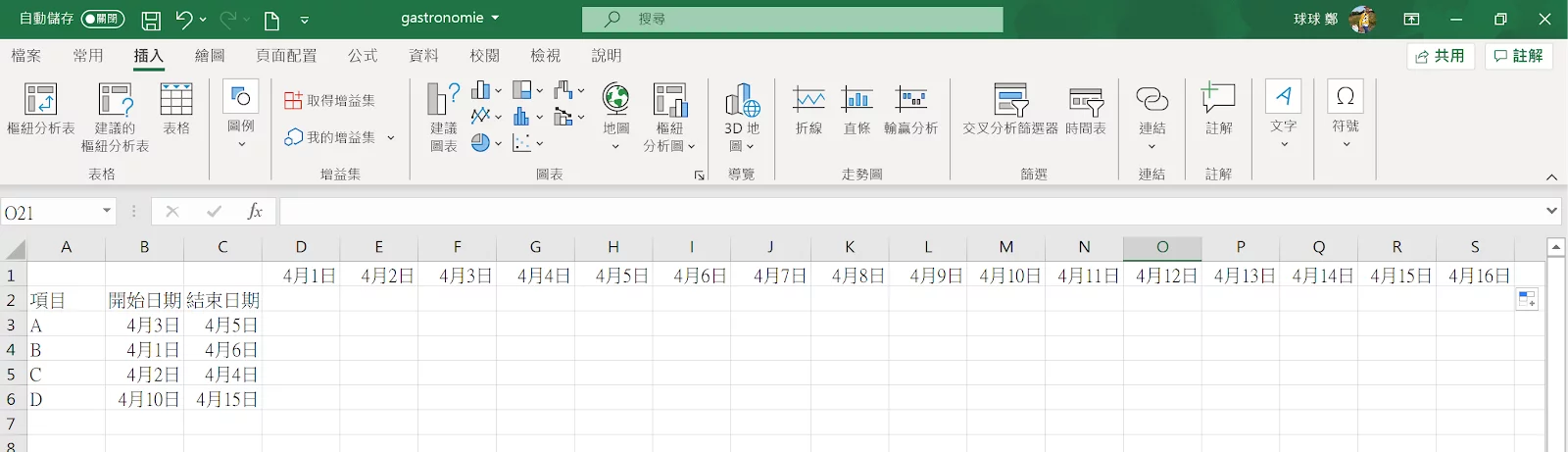This screenshot has width=1568, height=452.
Task: Click 建議圖表 recommended charts icon
Action: click(443, 119)
